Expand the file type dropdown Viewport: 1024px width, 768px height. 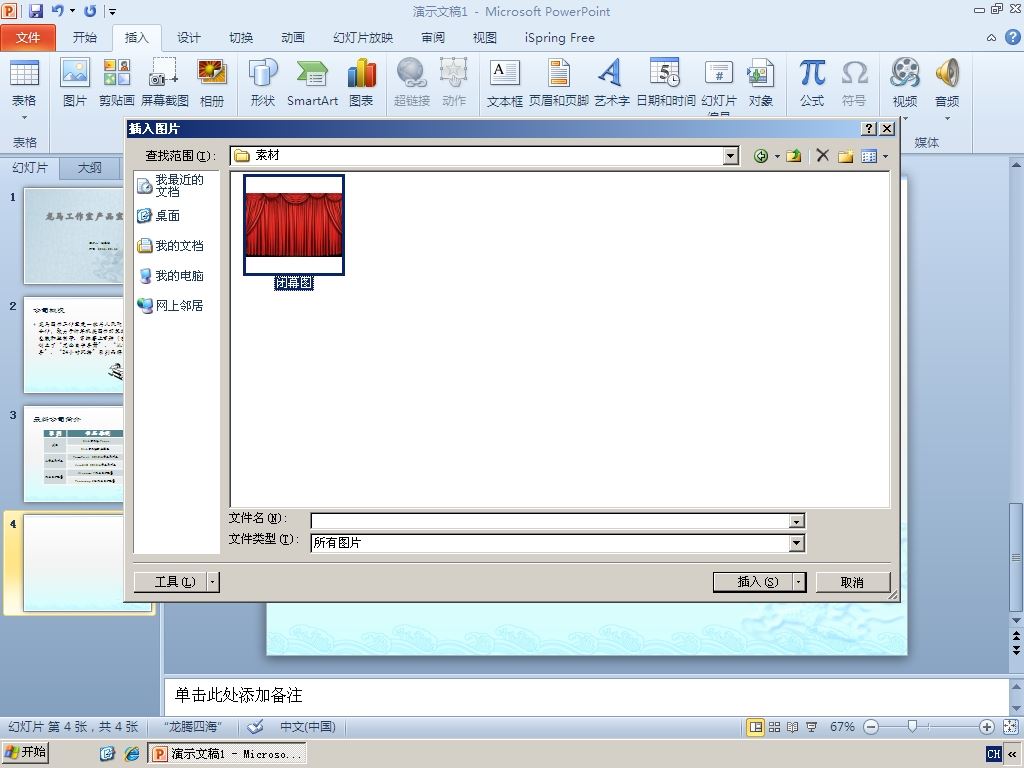[796, 543]
